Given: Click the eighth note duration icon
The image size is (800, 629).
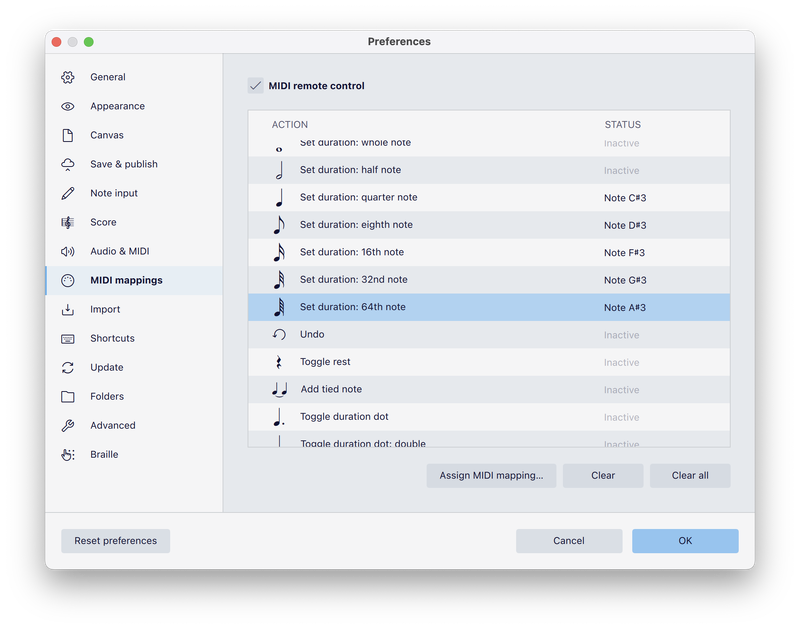Looking at the screenshot, I should click(279, 225).
